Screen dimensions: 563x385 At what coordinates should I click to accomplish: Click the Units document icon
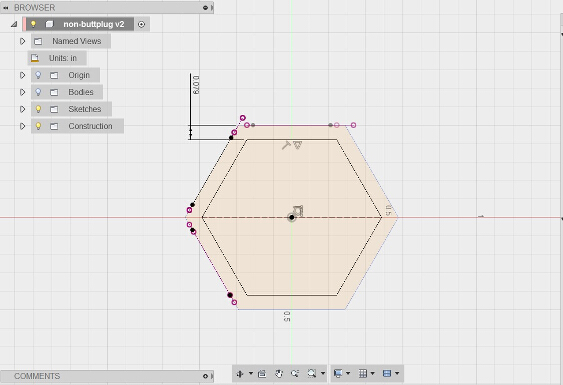coord(35,58)
